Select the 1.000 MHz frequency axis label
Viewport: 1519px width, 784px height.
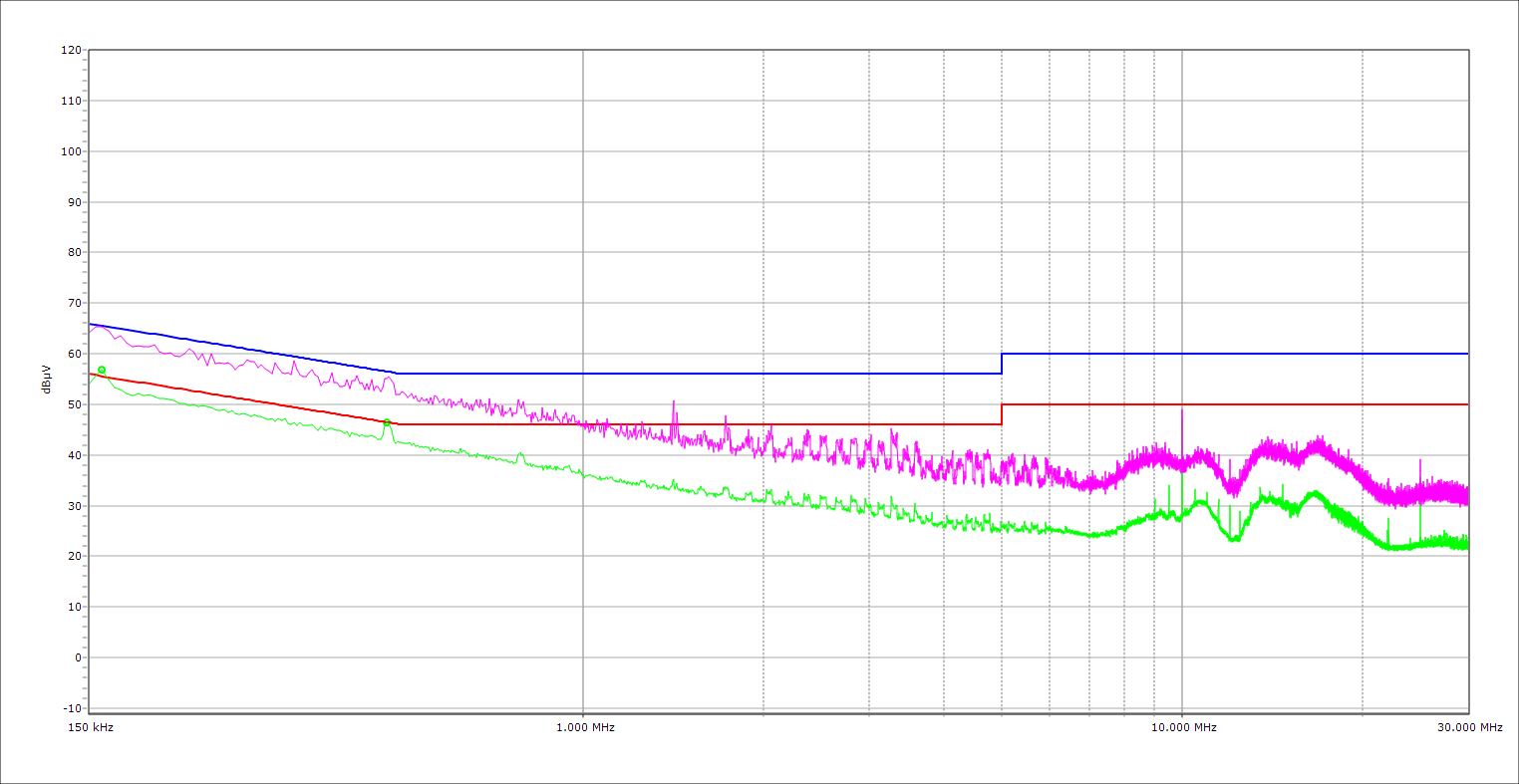585,727
